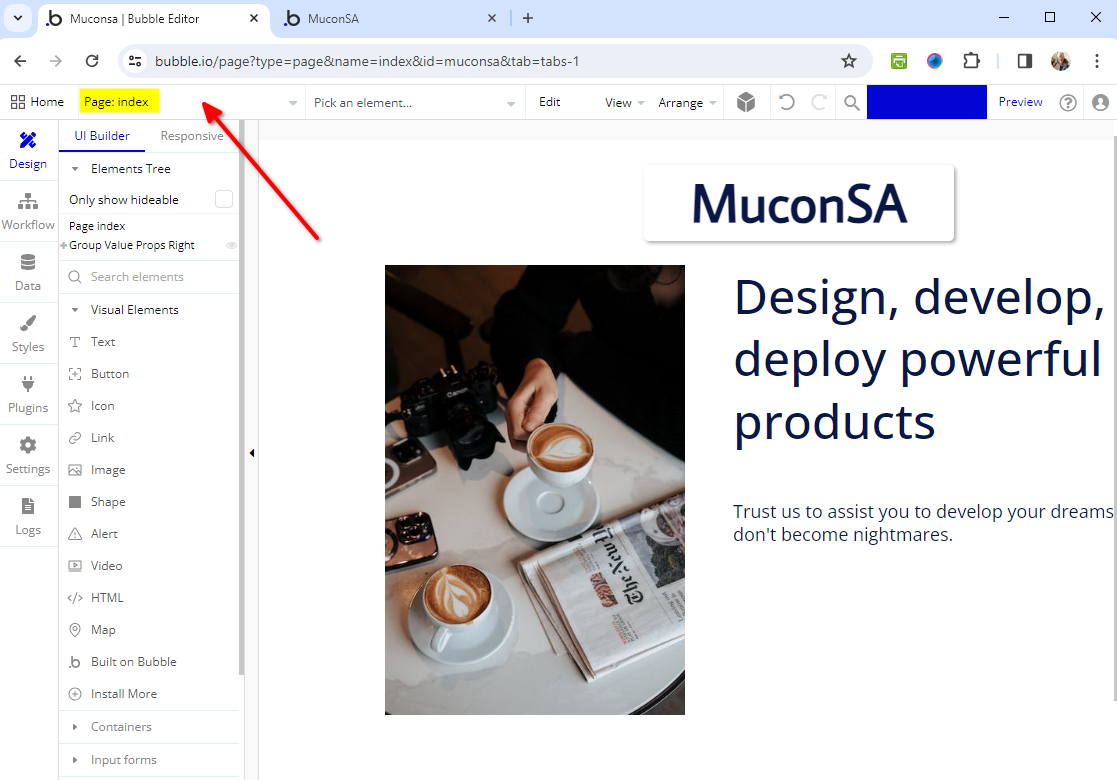Check the Only show hideable checkbox
Image resolution: width=1117 pixels, height=780 pixels.
(224, 199)
